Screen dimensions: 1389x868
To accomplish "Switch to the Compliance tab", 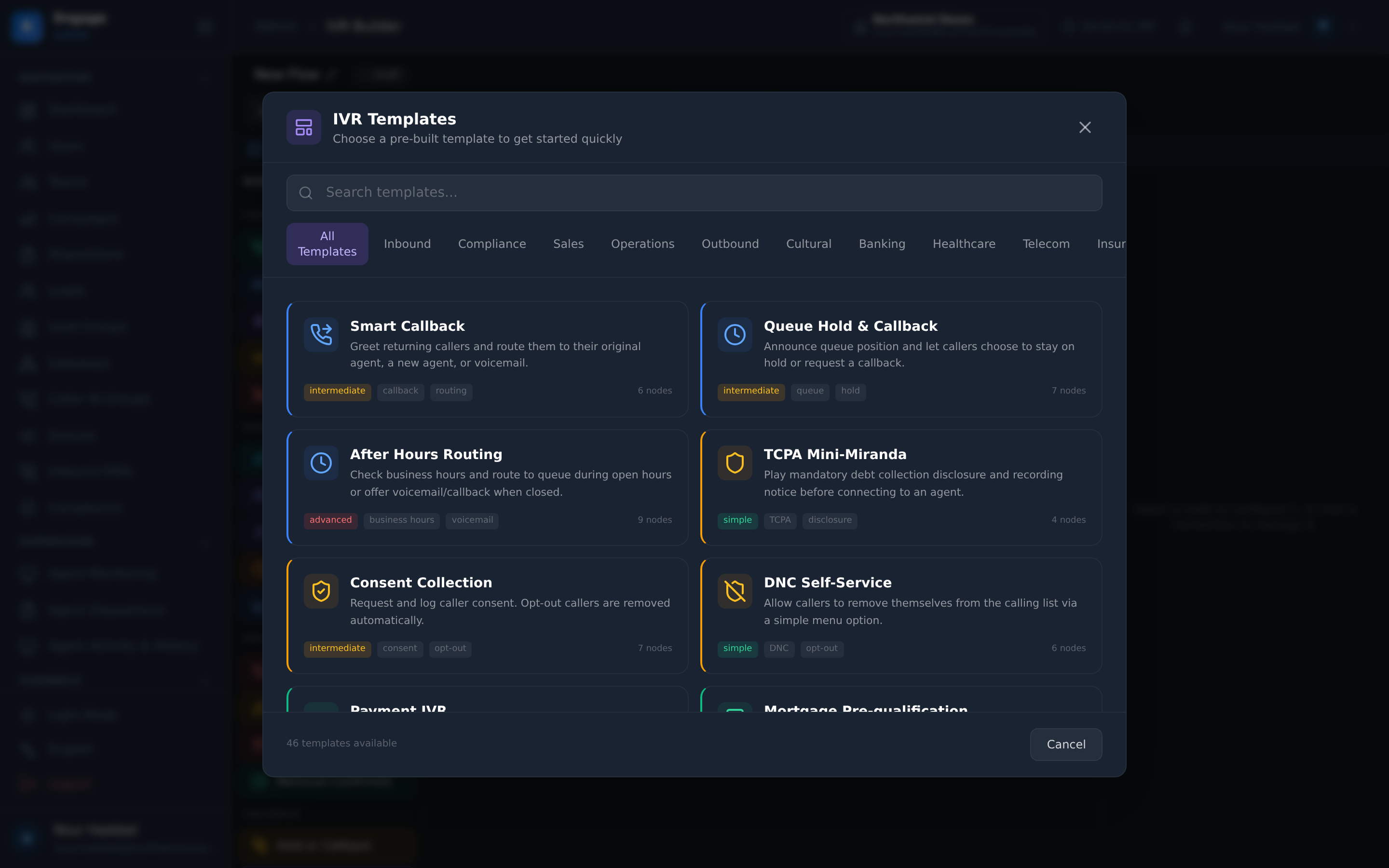I will click(x=492, y=244).
